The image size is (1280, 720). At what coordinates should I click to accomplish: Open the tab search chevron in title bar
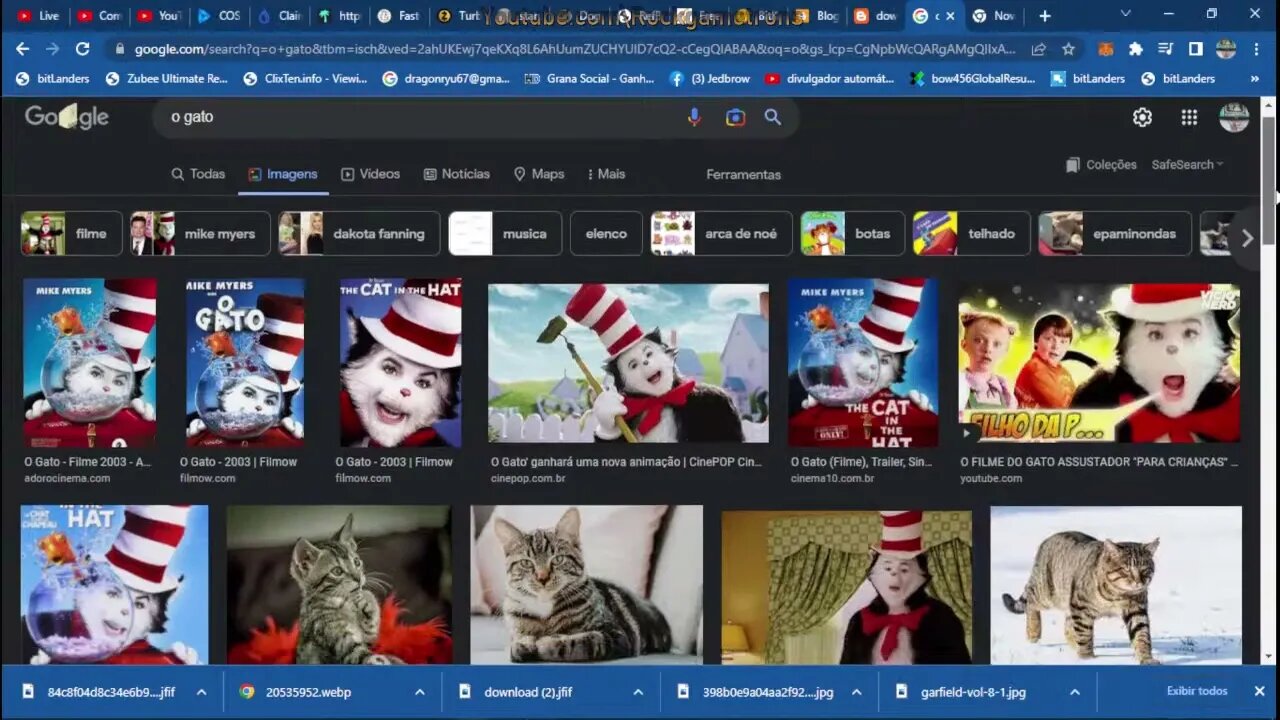click(1126, 15)
